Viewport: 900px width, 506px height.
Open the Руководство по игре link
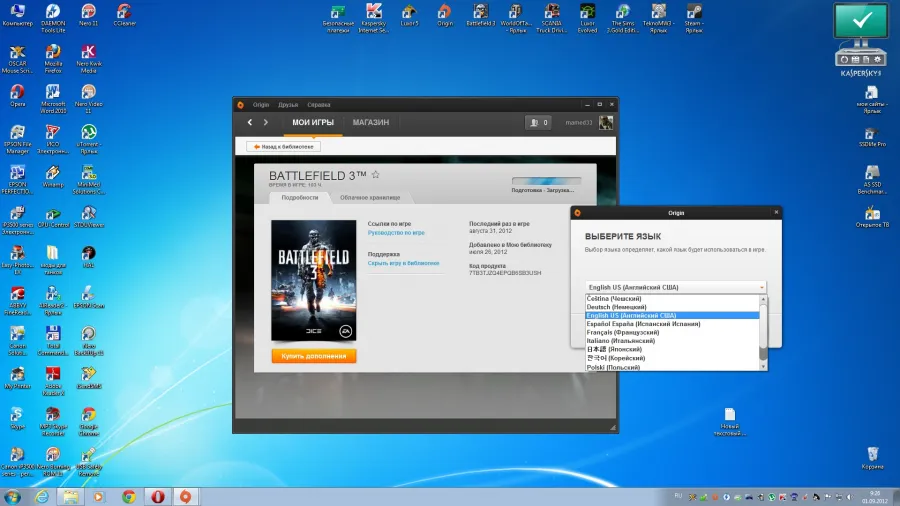[x=396, y=233]
